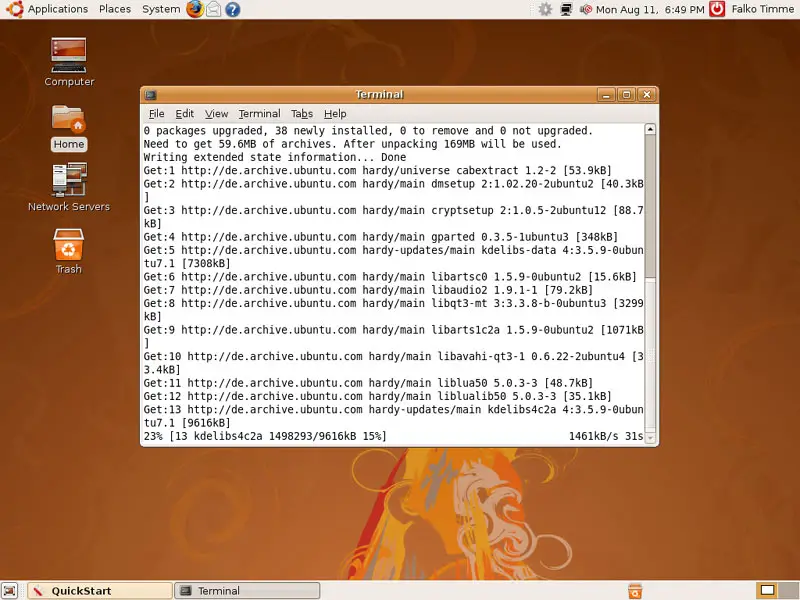Click the terminal scrollbar up arrow
This screenshot has width=800, height=600.
pyautogui.click(x=650, y=129)
